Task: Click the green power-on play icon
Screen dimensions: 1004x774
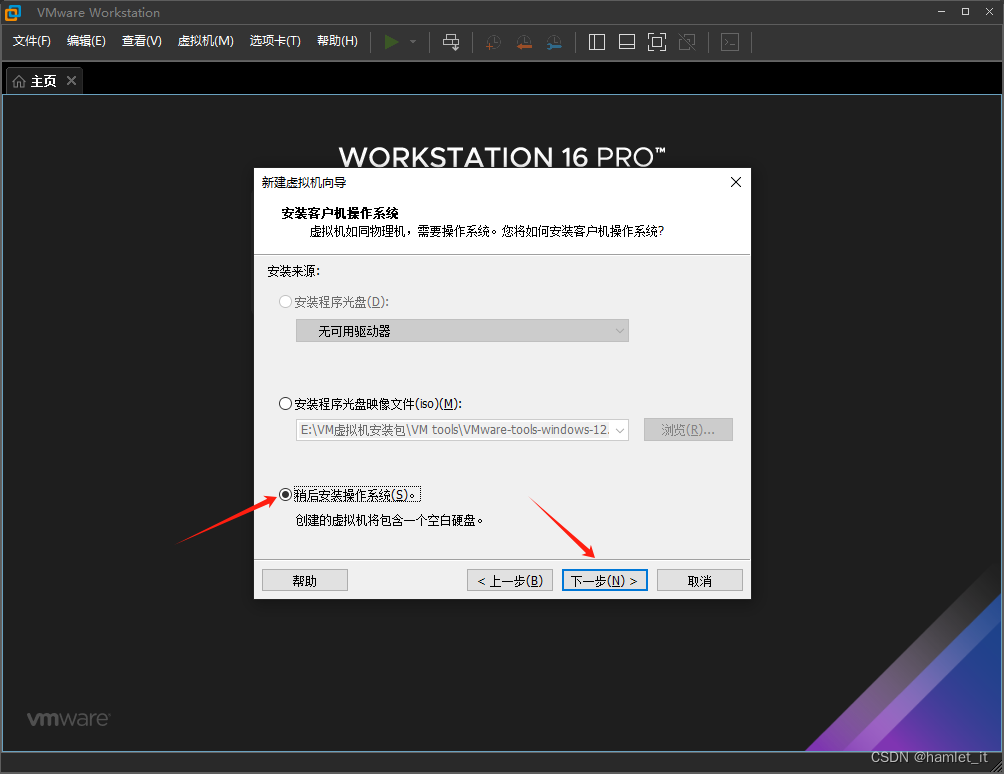Action: point(391,42)
